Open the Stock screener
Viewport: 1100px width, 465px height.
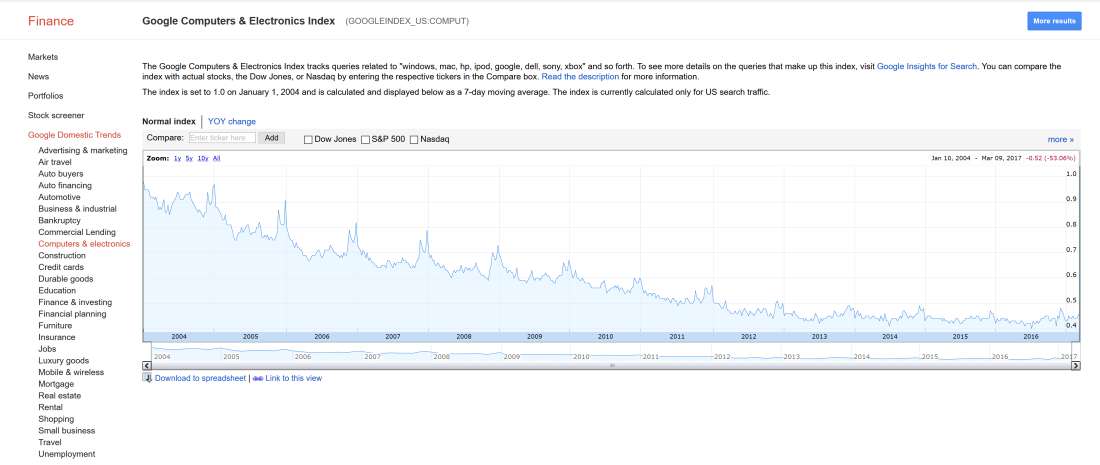coord(56,115)
